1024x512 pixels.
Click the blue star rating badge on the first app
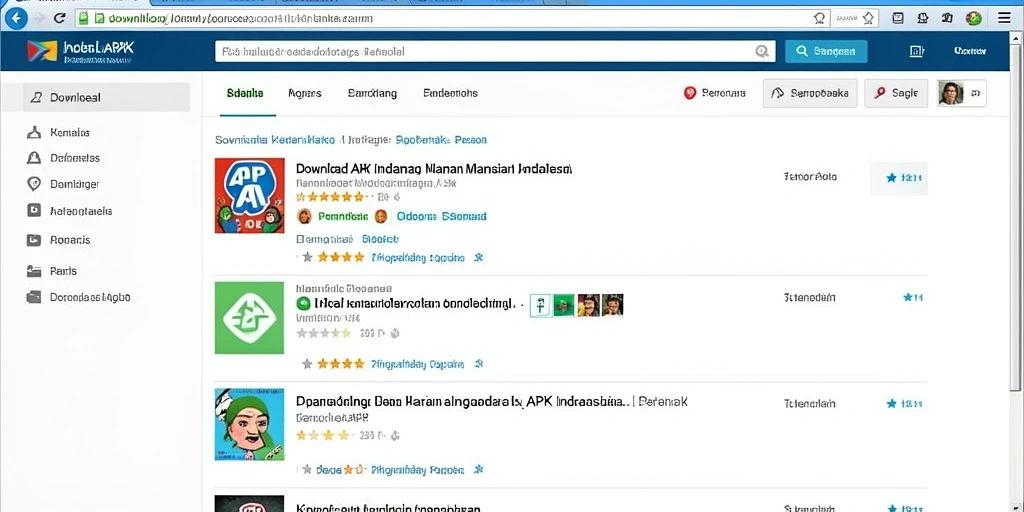click(x=899, y=178)
